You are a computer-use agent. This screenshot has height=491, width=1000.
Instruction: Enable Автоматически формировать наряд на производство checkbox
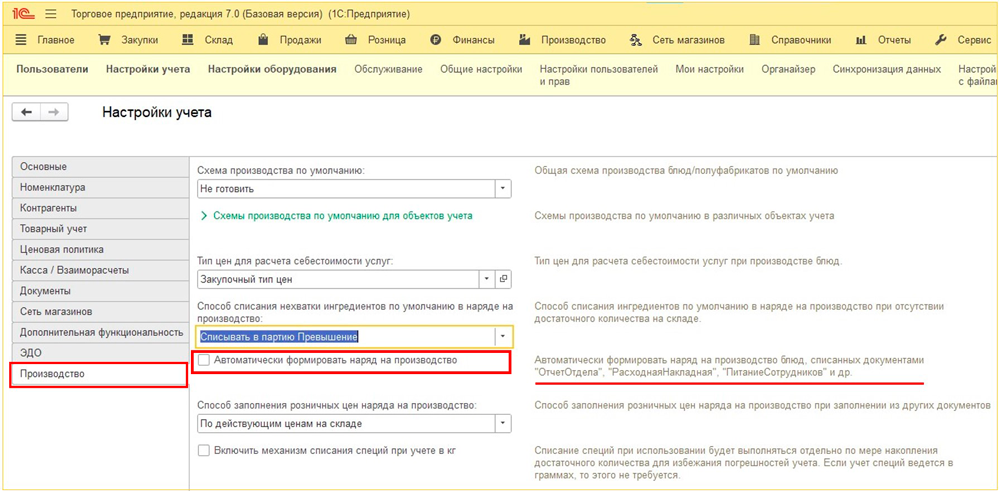tap(204, 360)
